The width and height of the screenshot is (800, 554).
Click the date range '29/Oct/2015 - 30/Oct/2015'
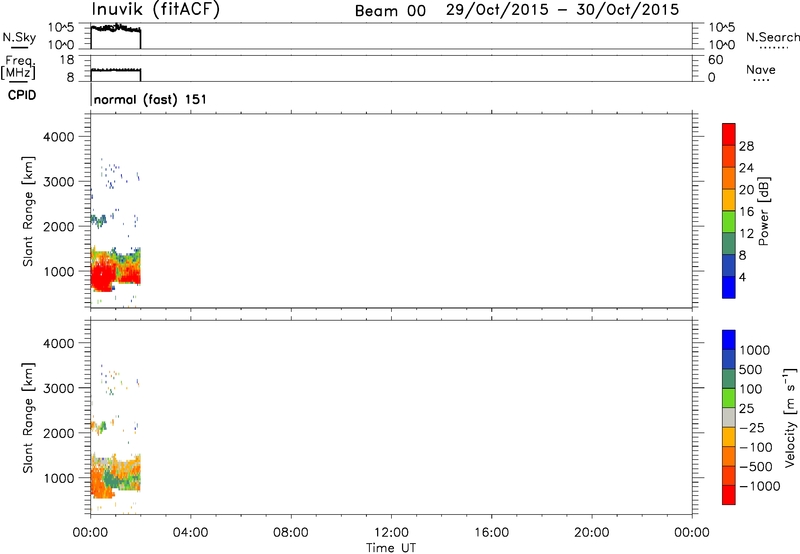[562, 10]
